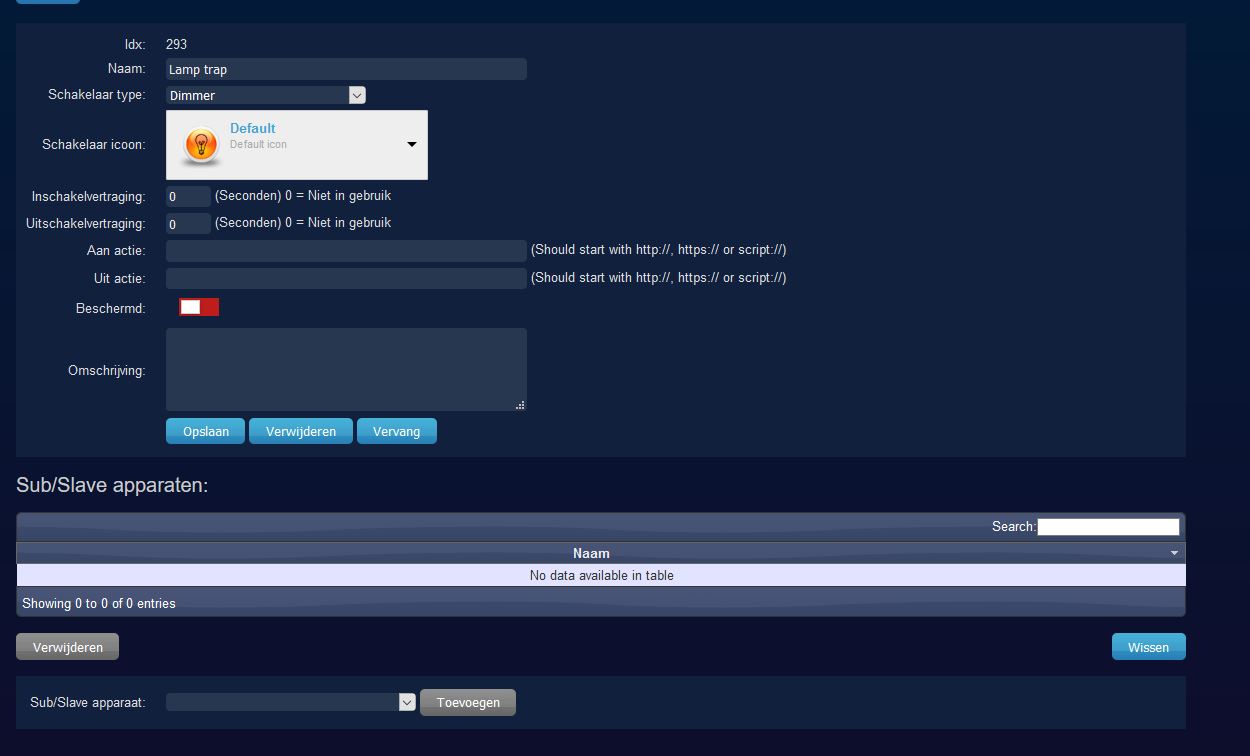Focus the table Search box
This screenshot has height=756, width=1250.
click(1108, 527)
